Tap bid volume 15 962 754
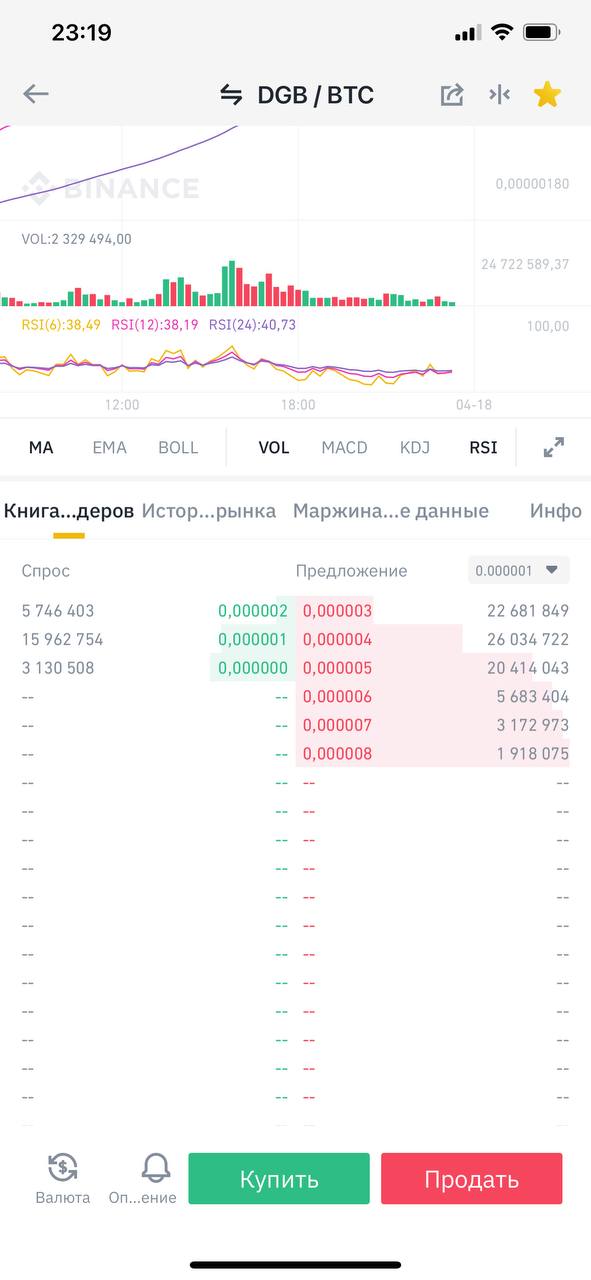Screen dimensions: 591x1280 62,639
